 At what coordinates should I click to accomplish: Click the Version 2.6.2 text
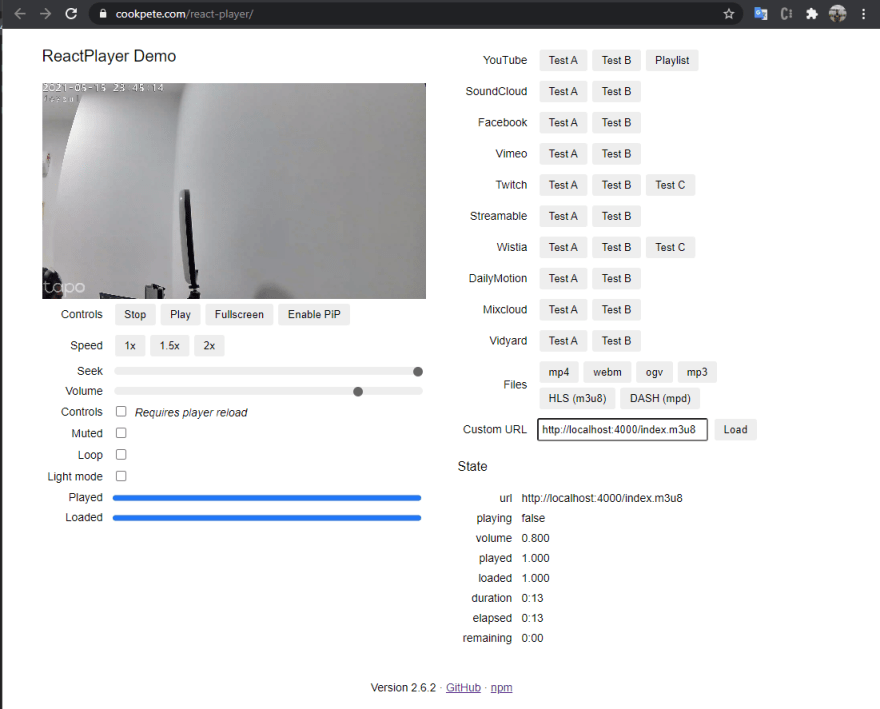(403, 688)
